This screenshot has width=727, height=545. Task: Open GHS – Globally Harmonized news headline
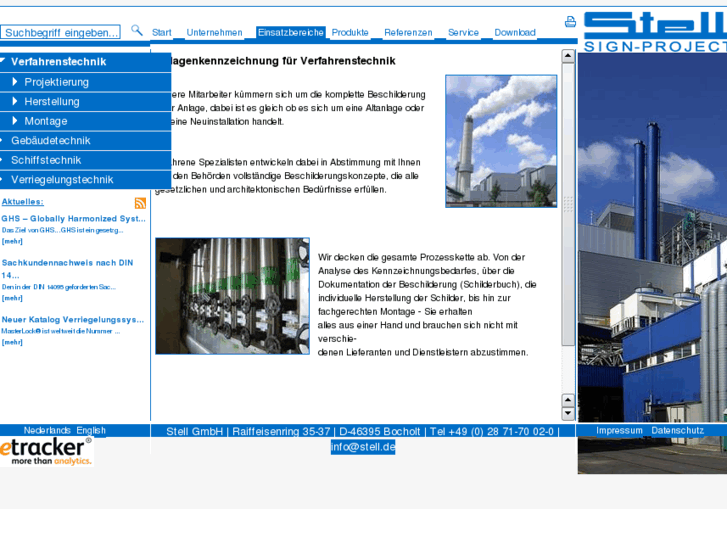point(73,218)
